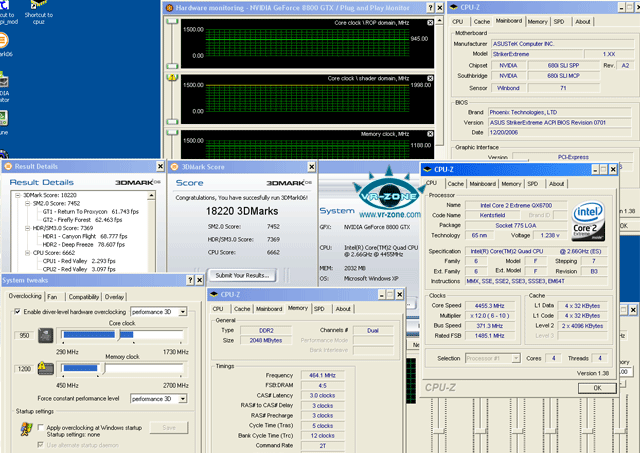Screen dimensions: 640x453
Task: Enable driver-level hardware overclocking checkbox
Action: coord(18,311)
